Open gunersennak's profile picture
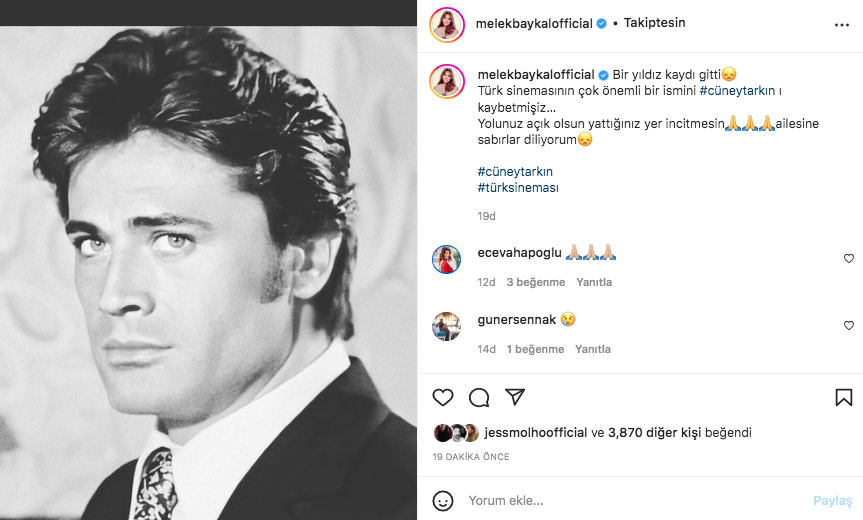The width and height of the screenshot is (863, 520). (446, 326)
